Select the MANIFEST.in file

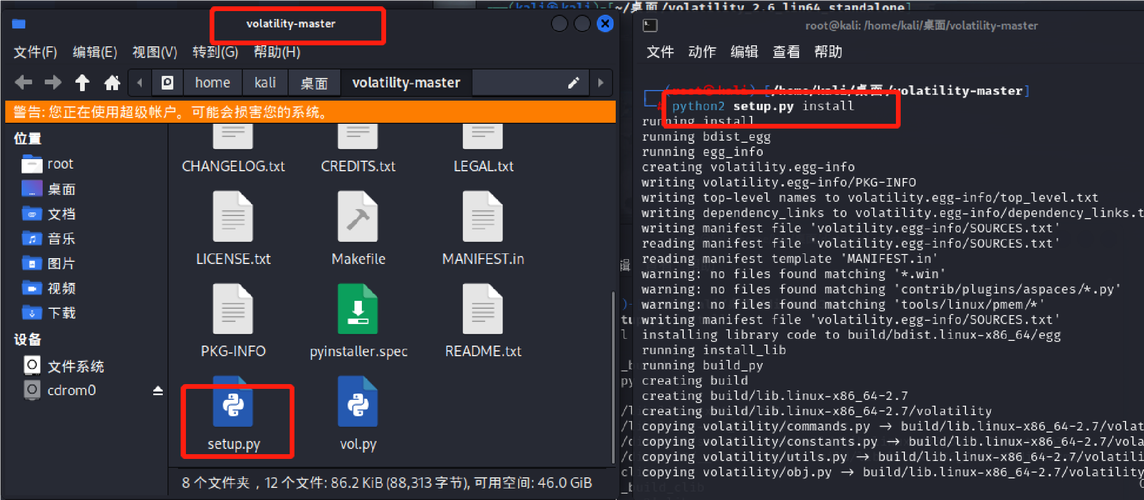(x=482, y=229)
